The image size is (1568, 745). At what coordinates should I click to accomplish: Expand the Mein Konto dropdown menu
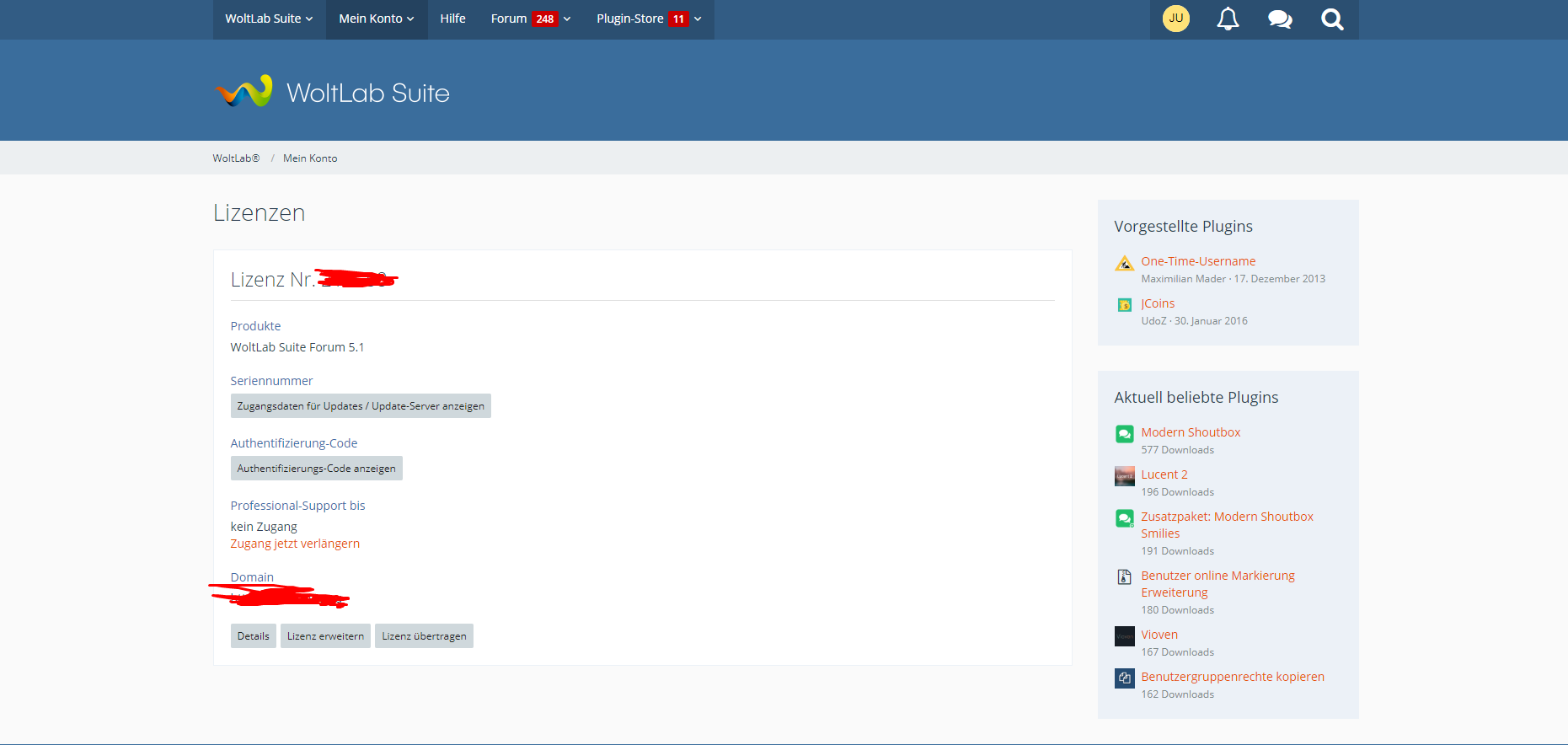(376, 19)
